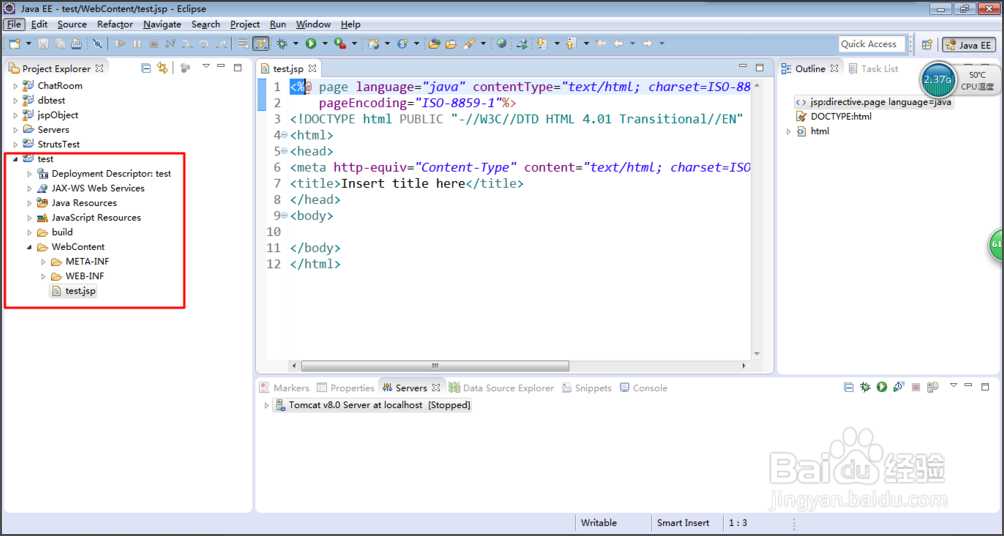This screenshot has width=1004, height=536.
Task: Click Forward navigation arrow in toolbar
Action: [x=648, y=44]
